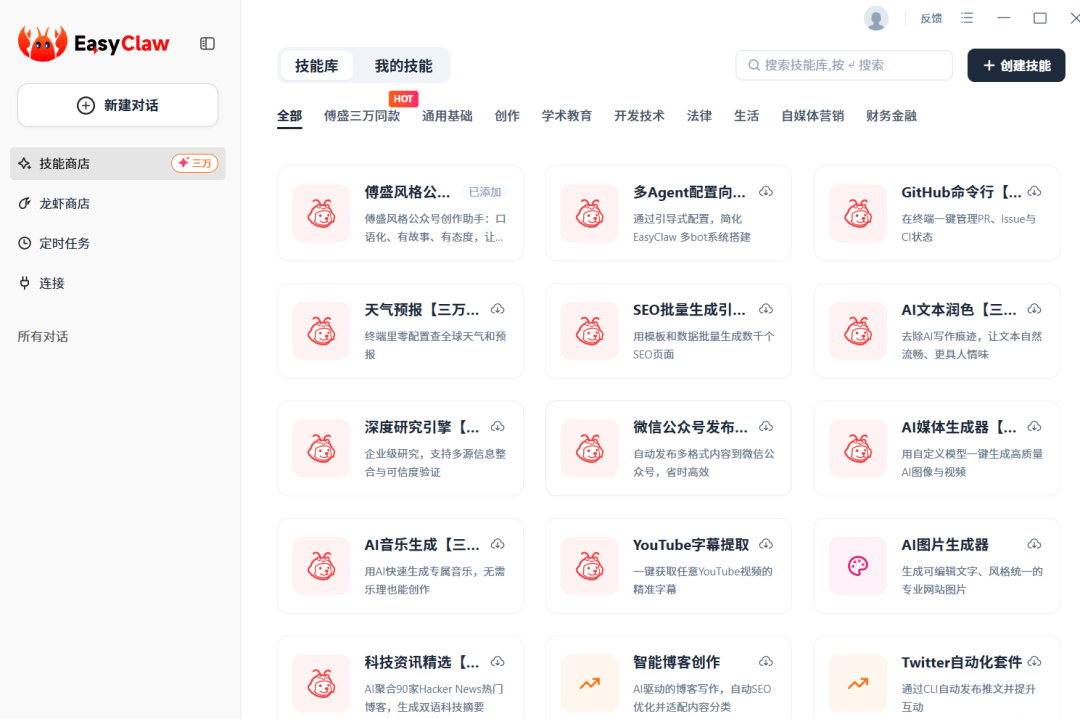Select the 开发技术 category tab
This screenshot has width=1080, height=719.
tap(639, 116)
